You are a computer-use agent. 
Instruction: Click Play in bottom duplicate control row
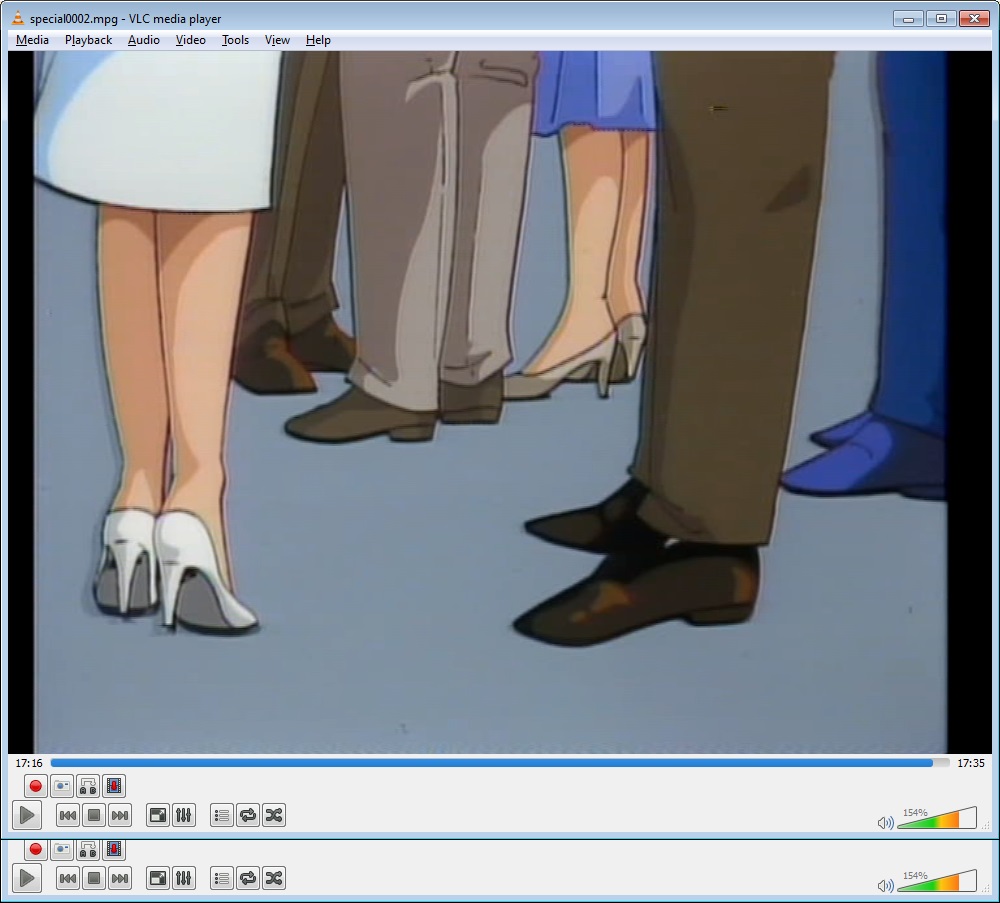(x=27, y=878)
